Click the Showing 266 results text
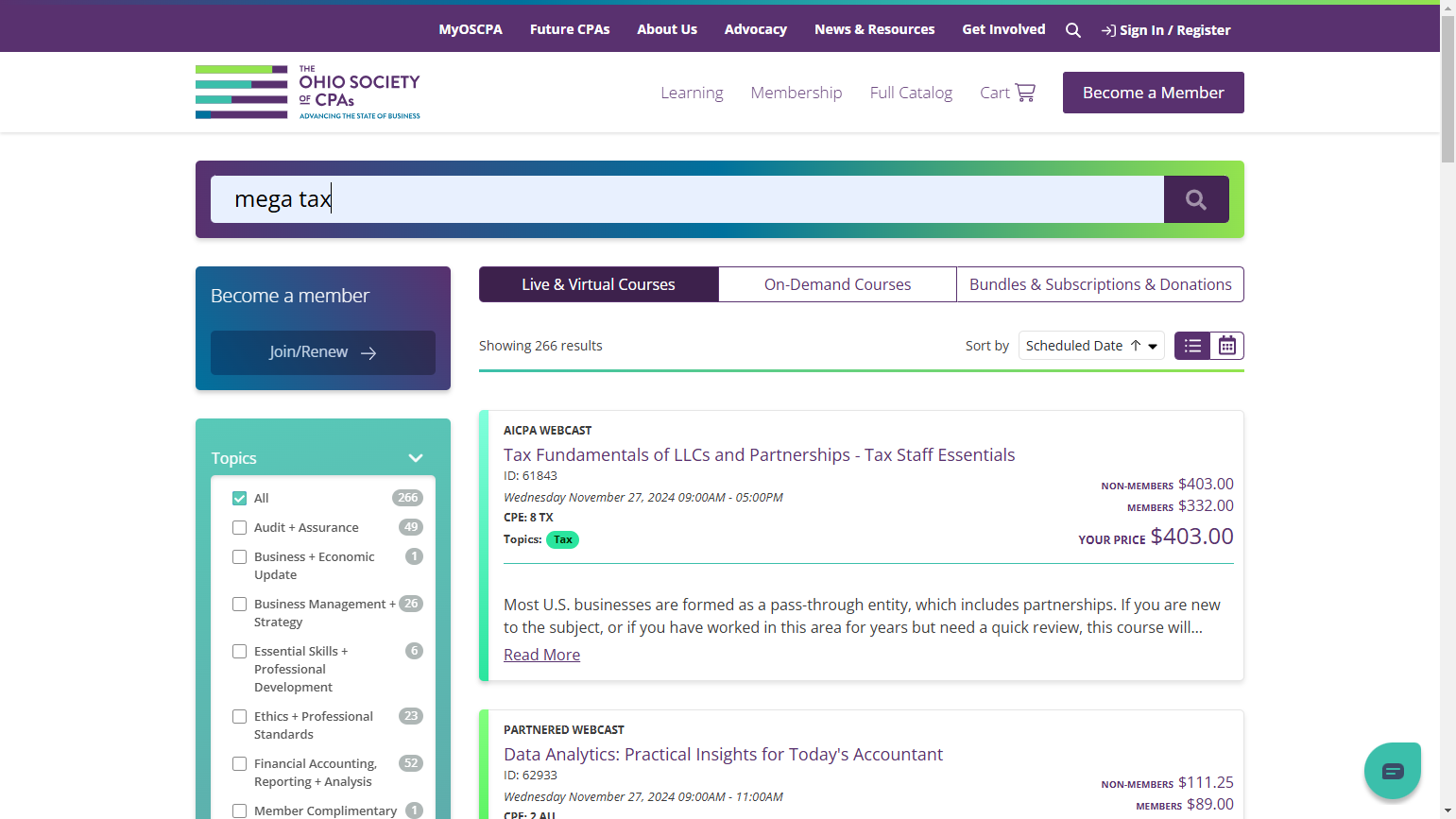This screenshot has height=819, width=1456. pyautogui.click(x=540, y=346)
